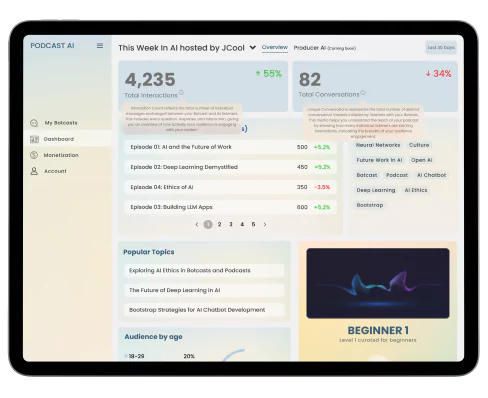Open the Last 30 Days range selector
This screenshot has width=488, height=398.
(x=441, y=48)
